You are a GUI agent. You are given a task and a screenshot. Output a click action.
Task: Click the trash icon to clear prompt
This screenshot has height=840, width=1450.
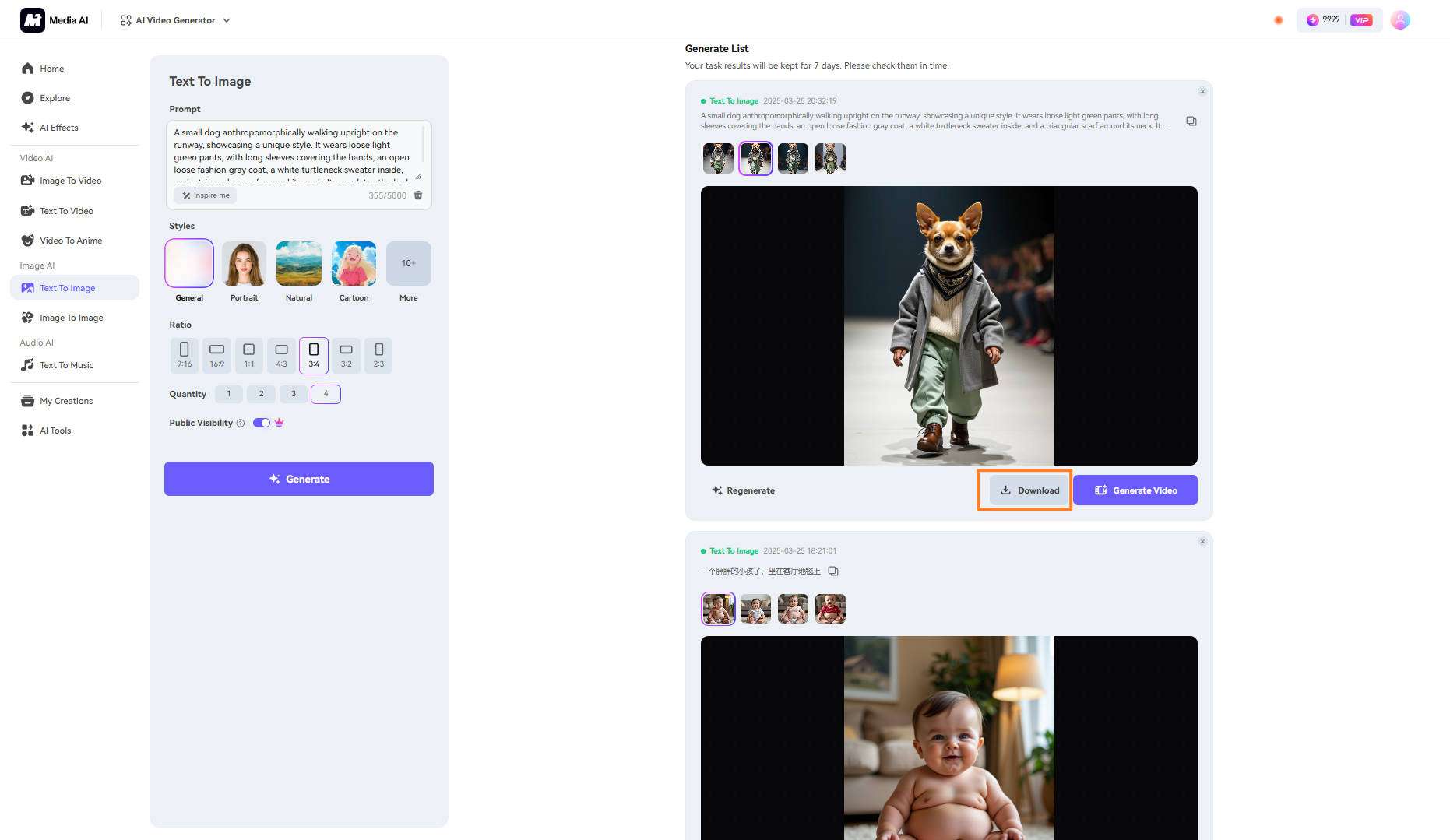(x=418, y=195)
